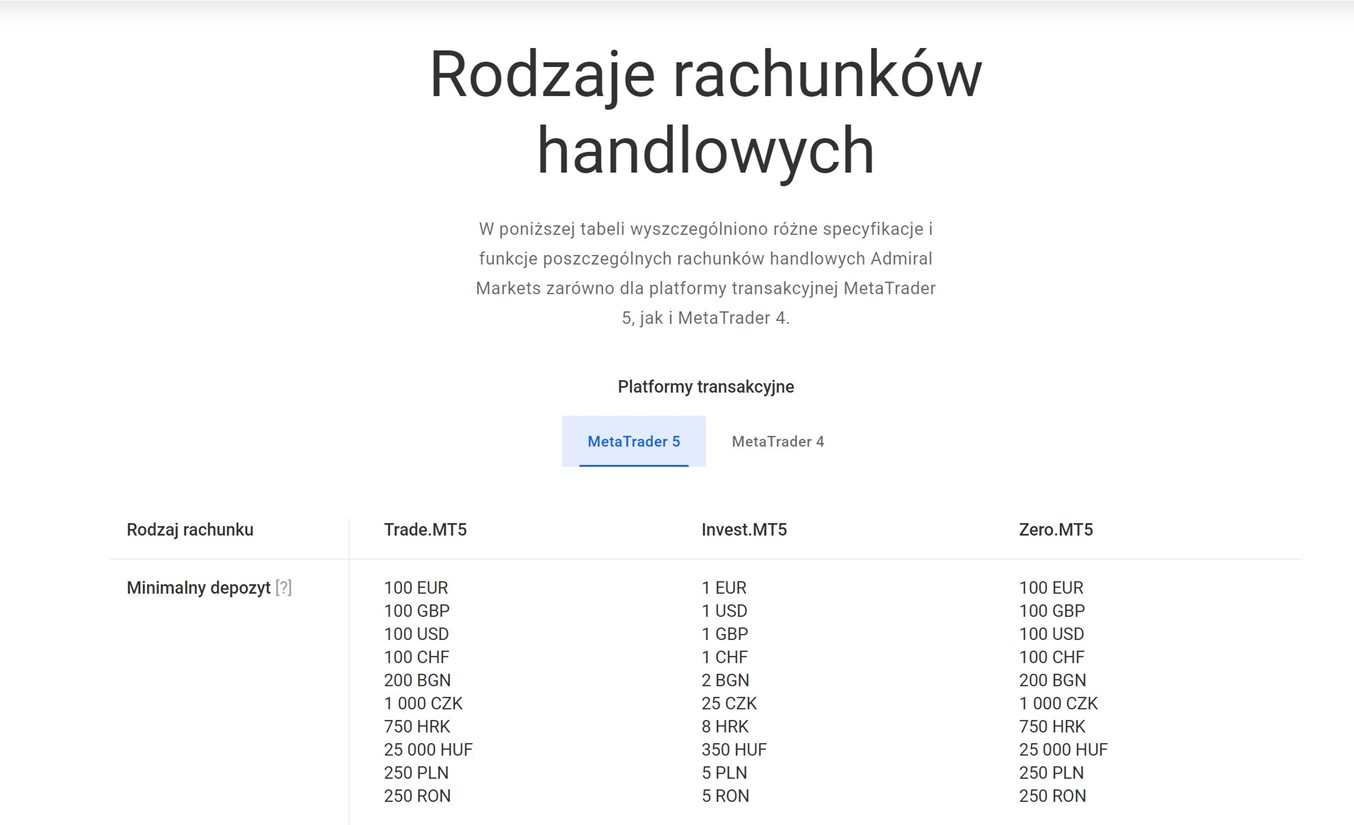Click the heading Rodzaje rachunków handlowych
The width and height of the screenshot is (1354, 825).
click(706, 112)
